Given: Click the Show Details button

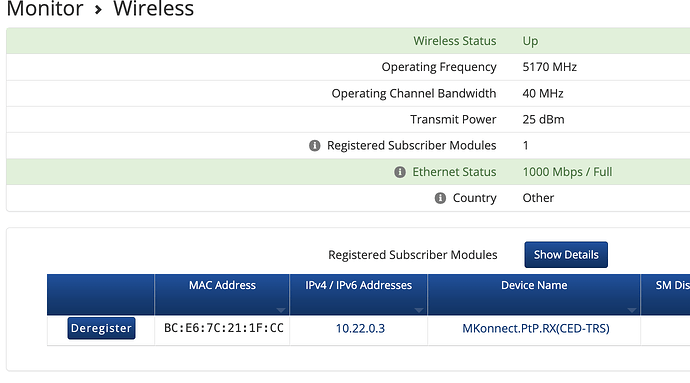Looking at the screenshot, I should click(x=566, y=254).
